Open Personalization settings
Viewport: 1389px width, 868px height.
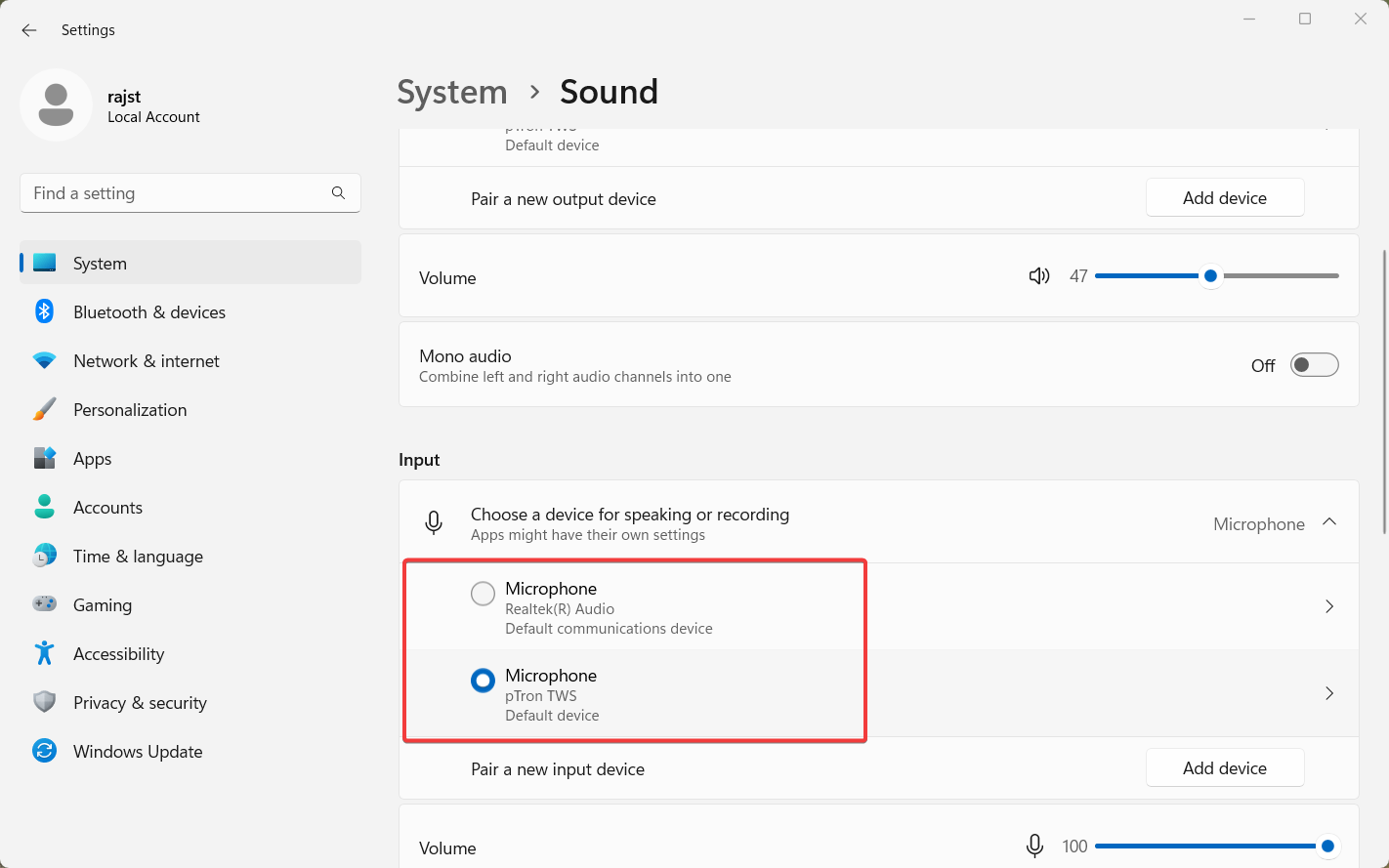pyautogui.click(x=190, y=409)
